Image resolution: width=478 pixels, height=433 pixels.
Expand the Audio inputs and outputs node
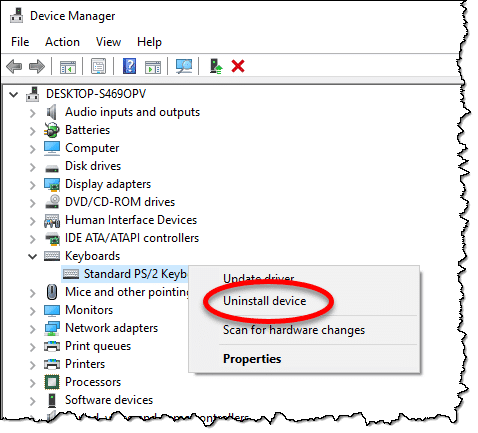tap(32, 113)
